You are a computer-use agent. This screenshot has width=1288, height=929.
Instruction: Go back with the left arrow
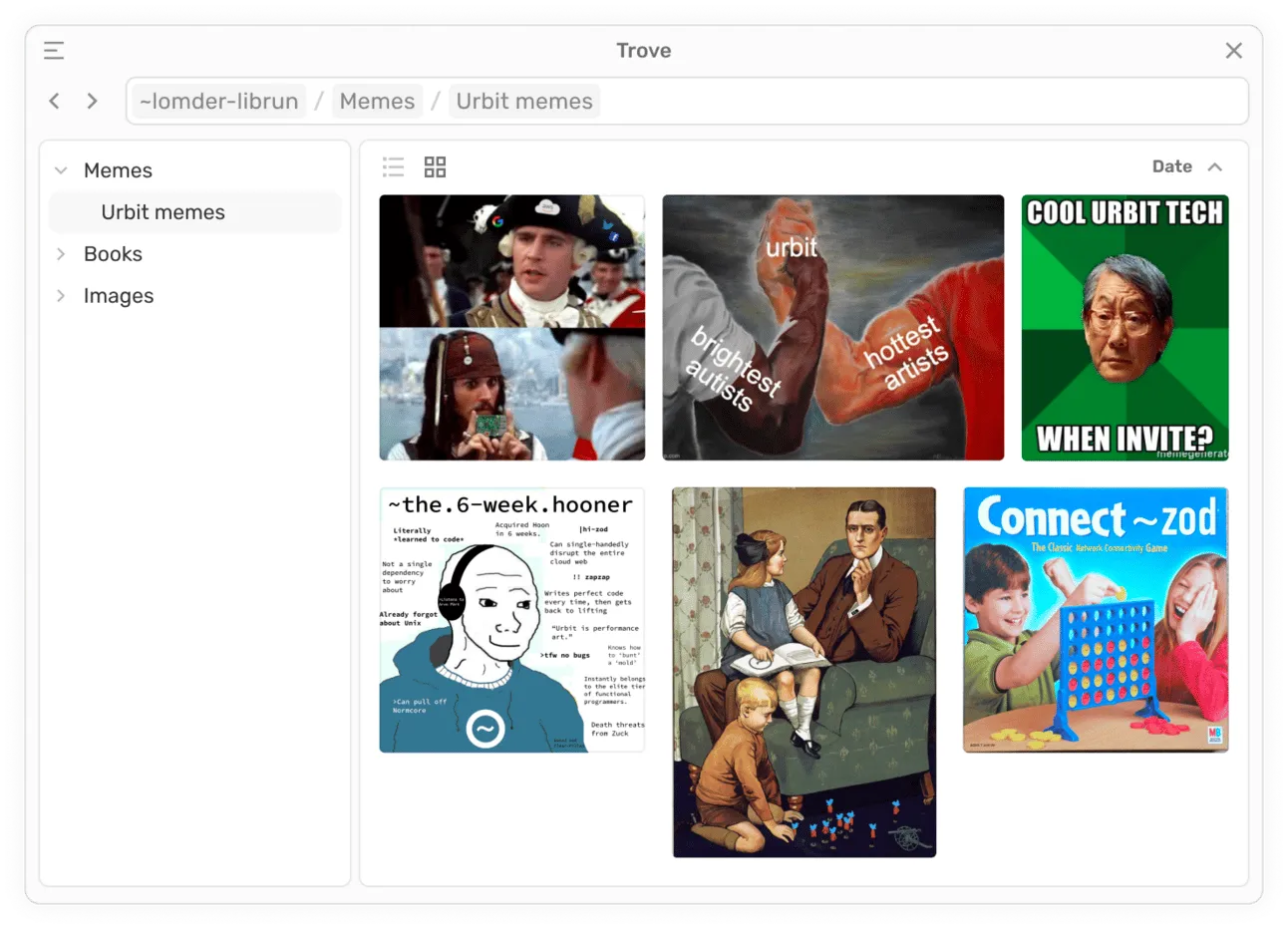click(55, 101)
